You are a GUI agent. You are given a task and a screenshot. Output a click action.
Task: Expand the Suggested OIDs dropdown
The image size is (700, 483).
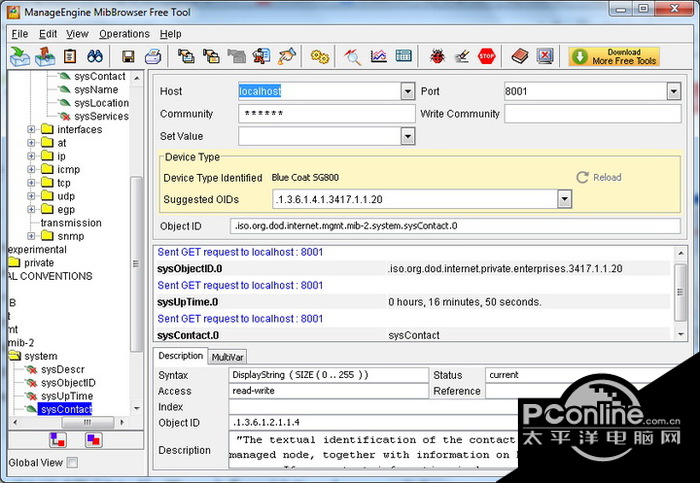[x=565, y=199]
